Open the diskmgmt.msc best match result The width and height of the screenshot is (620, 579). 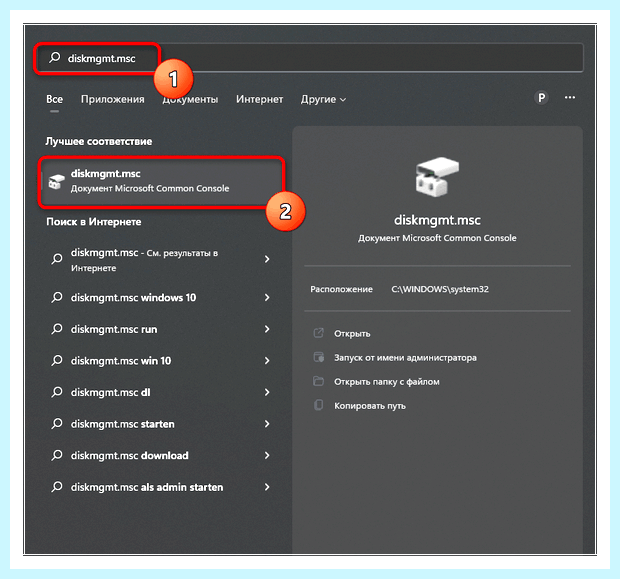(162, 182)
